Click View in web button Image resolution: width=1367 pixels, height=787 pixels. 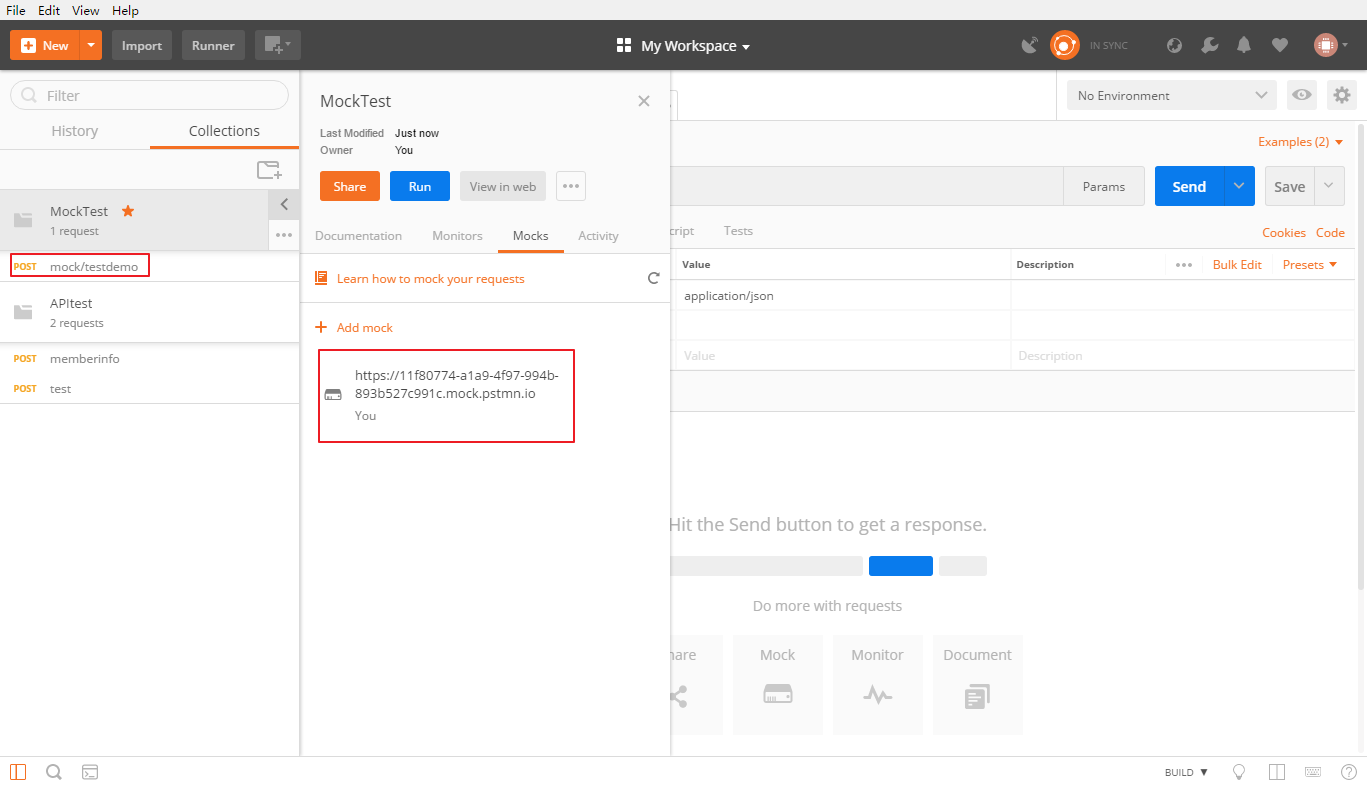tap(503, 186)
